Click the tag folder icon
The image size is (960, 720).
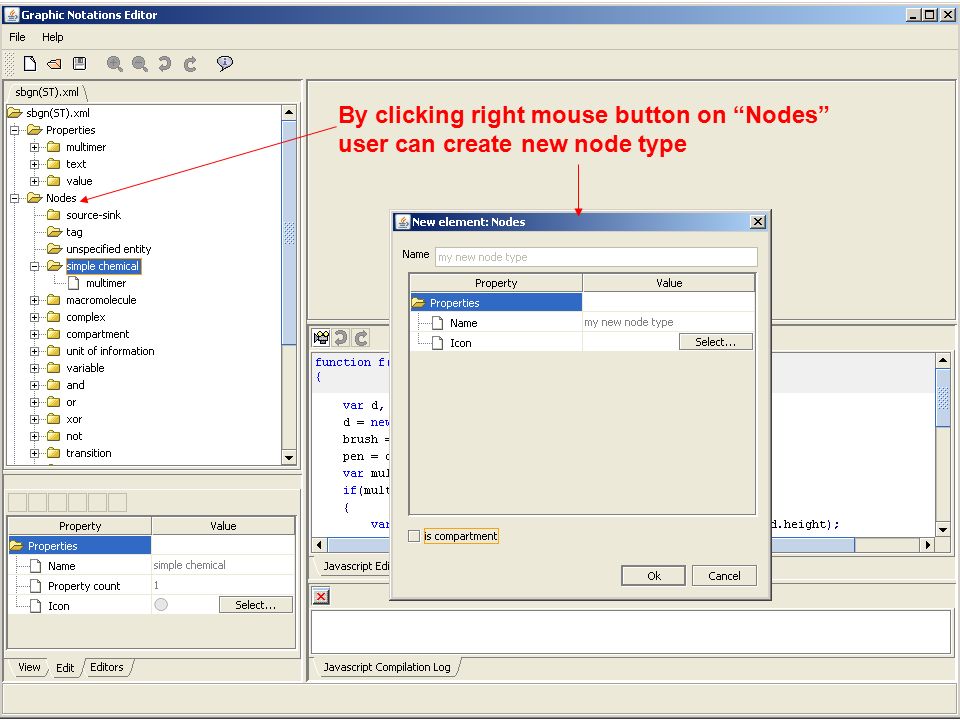(x=54, y=232)
